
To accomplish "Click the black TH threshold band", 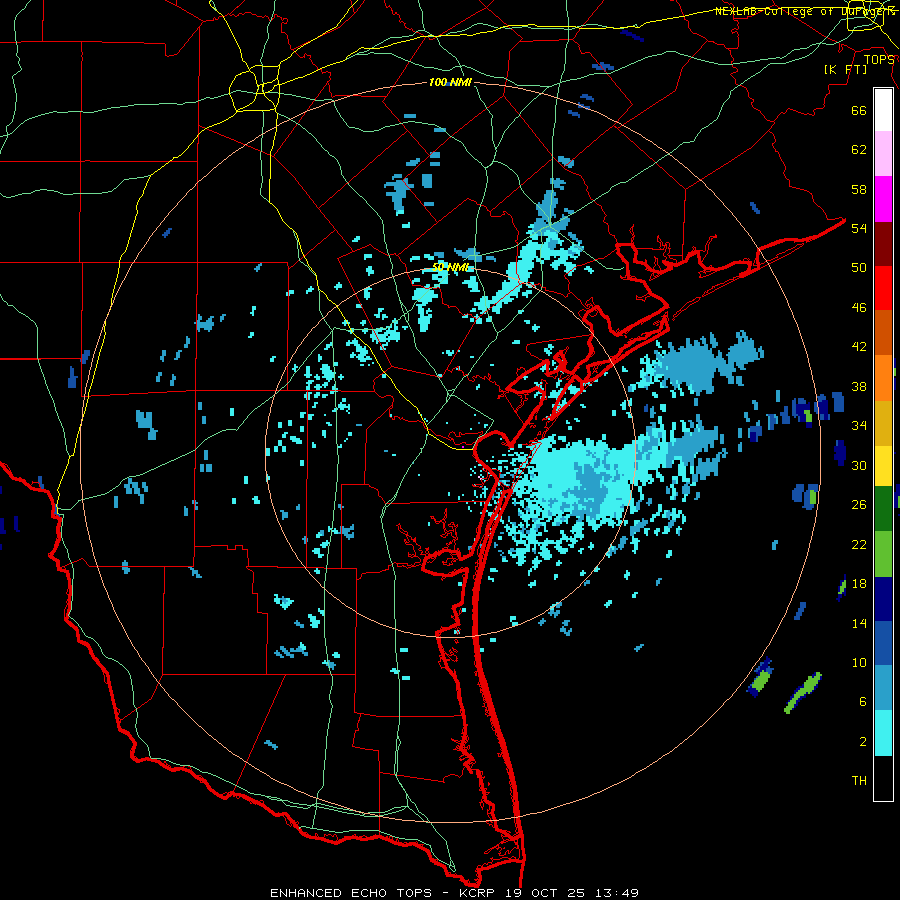I will coord(883,778).
